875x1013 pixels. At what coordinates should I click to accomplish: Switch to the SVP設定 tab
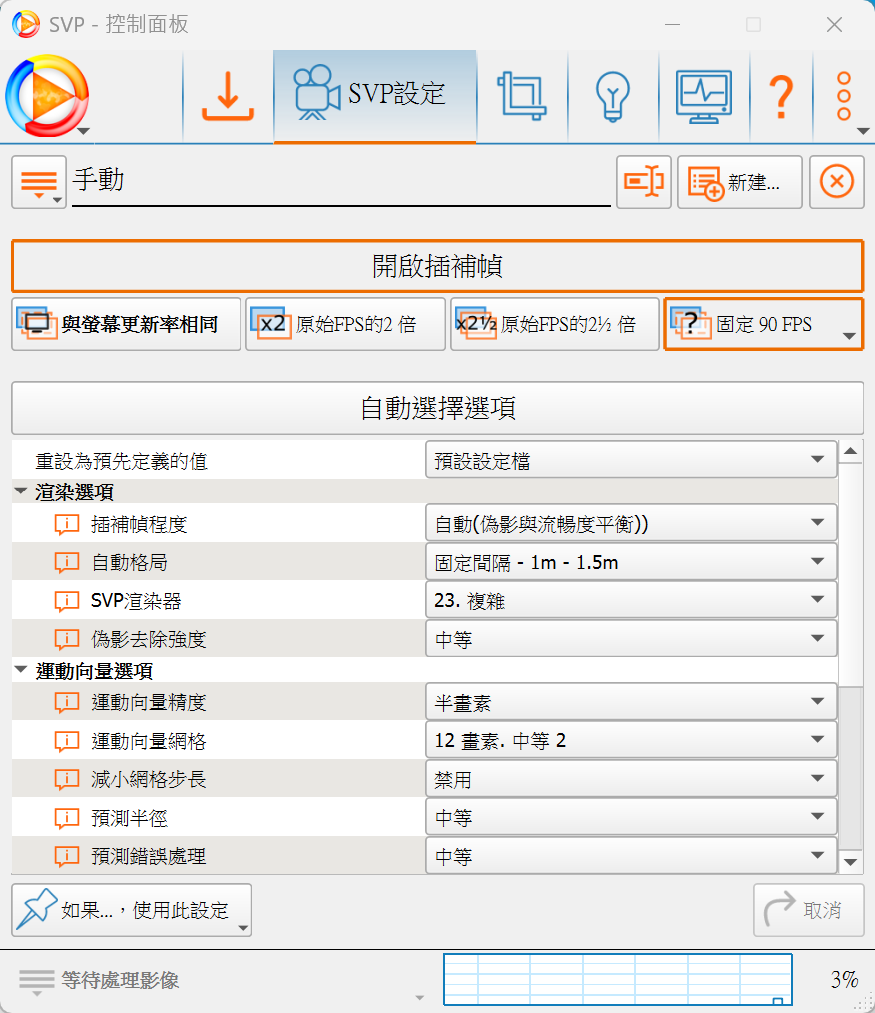(375, 96)
